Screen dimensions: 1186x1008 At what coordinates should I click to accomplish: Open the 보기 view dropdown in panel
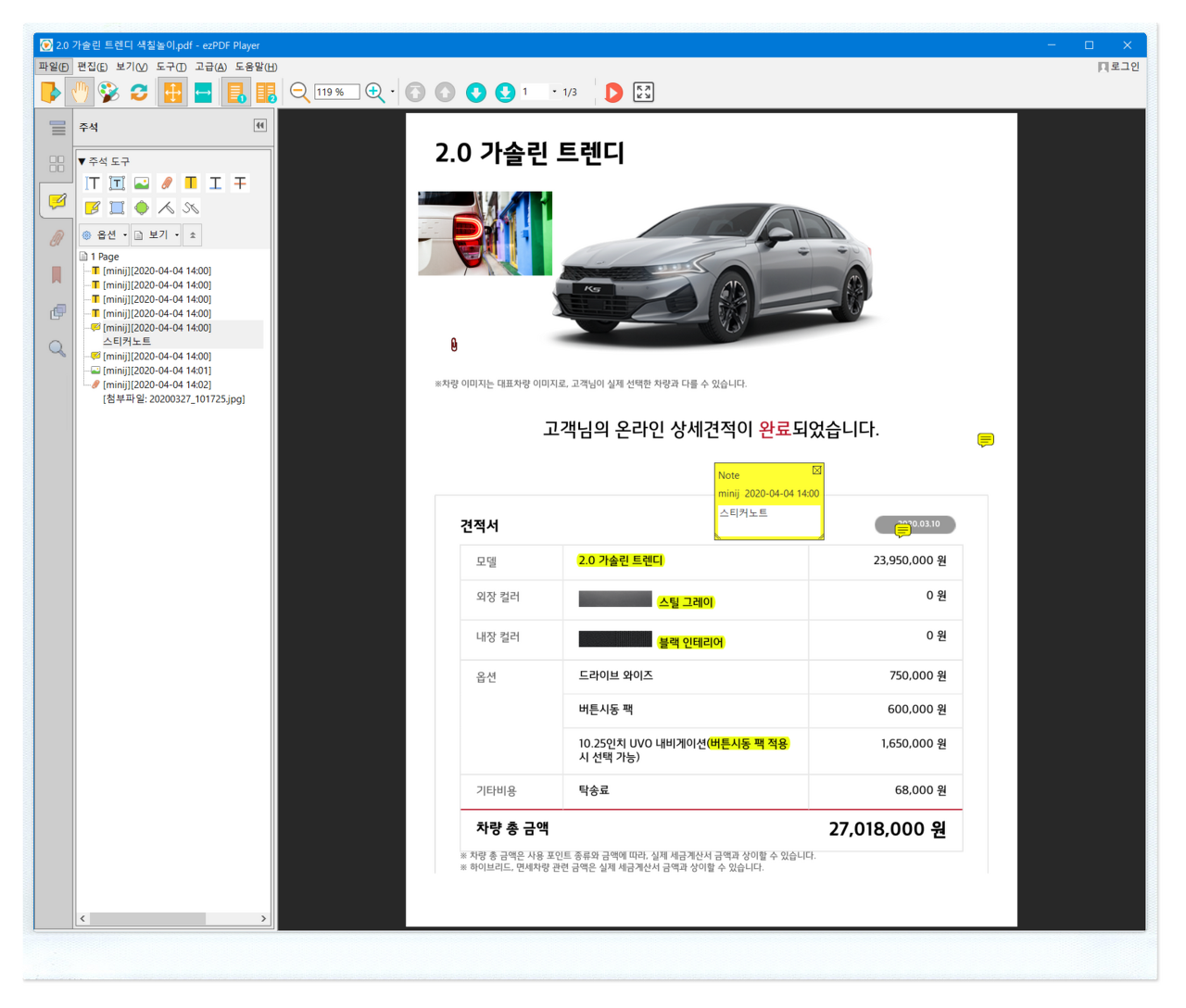157,235
